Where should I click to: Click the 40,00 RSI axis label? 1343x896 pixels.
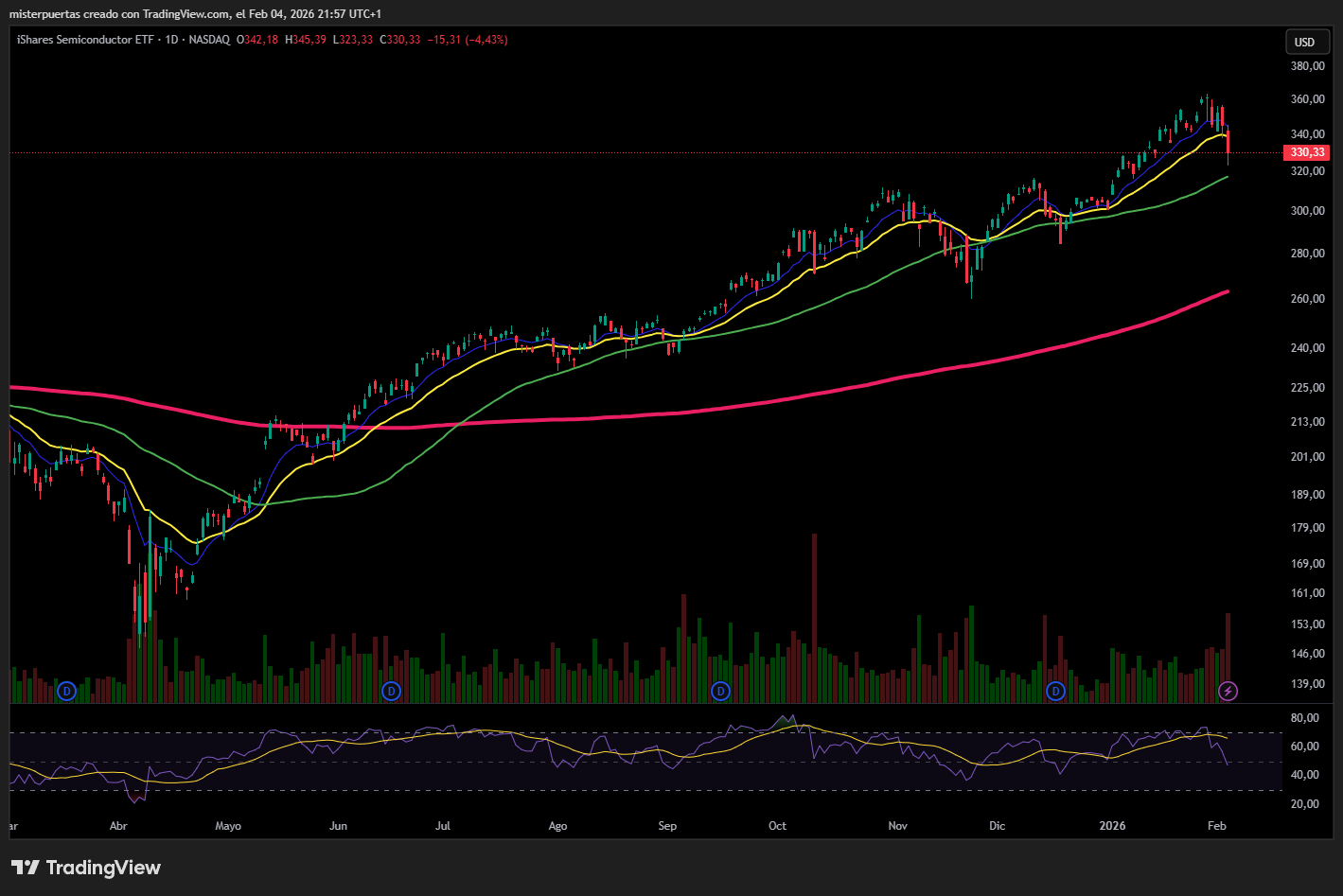1305,775
